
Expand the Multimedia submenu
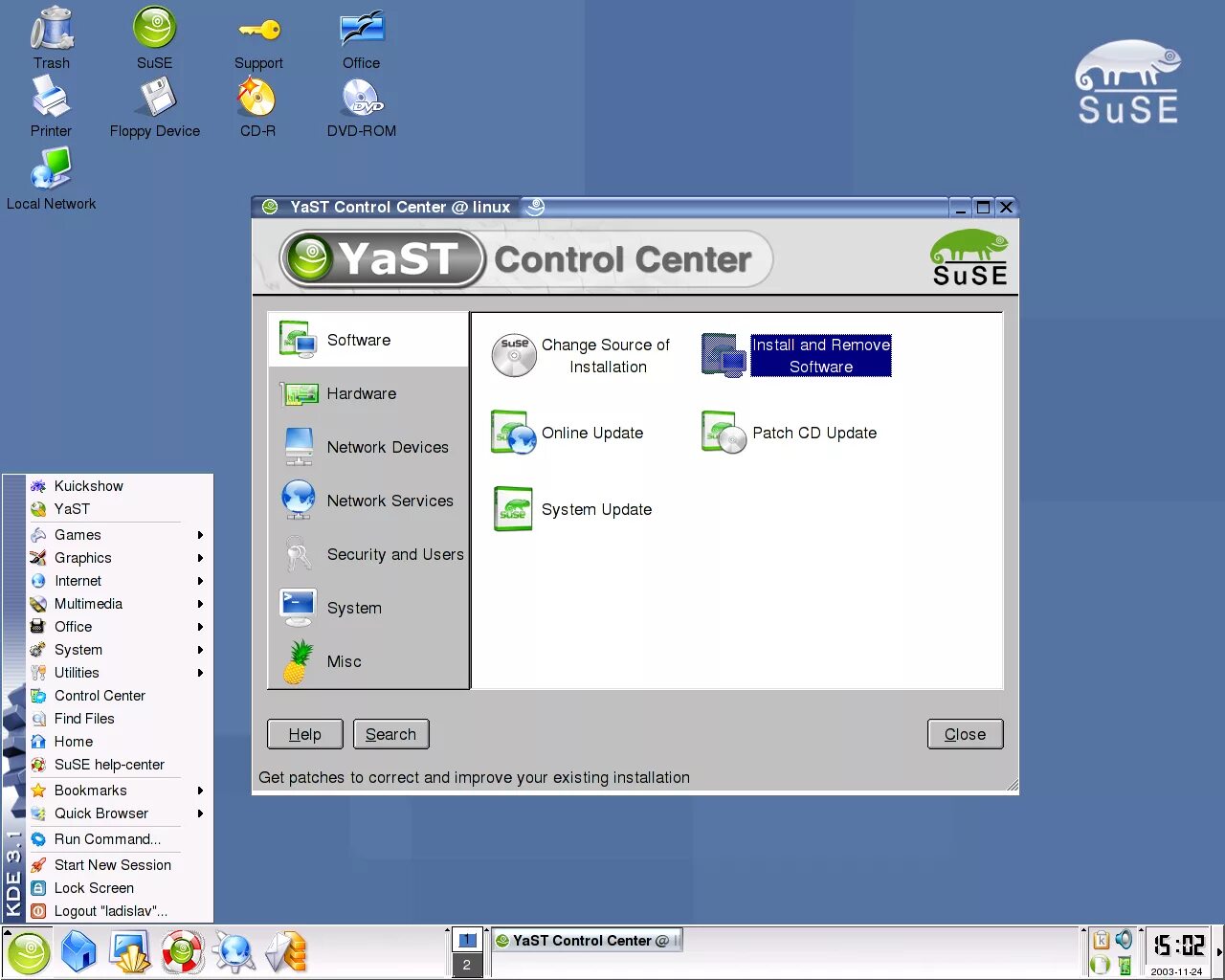tap(119, 604)
